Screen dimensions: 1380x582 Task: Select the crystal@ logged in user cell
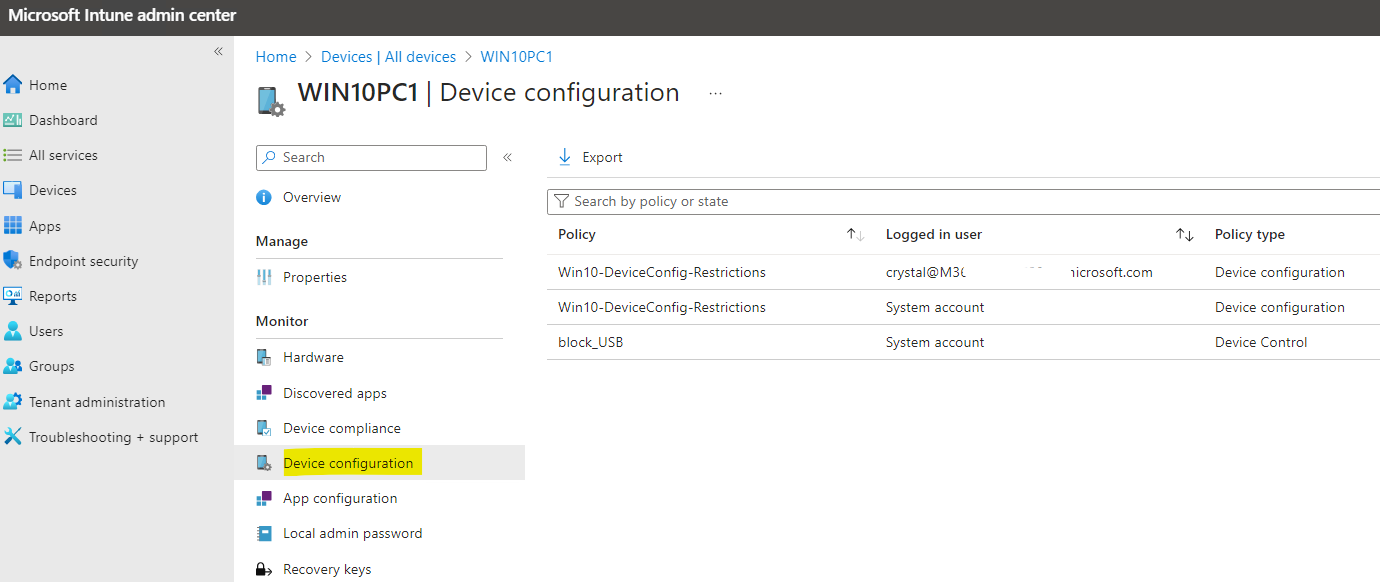pyautogui.click(x=1019, y=272)
